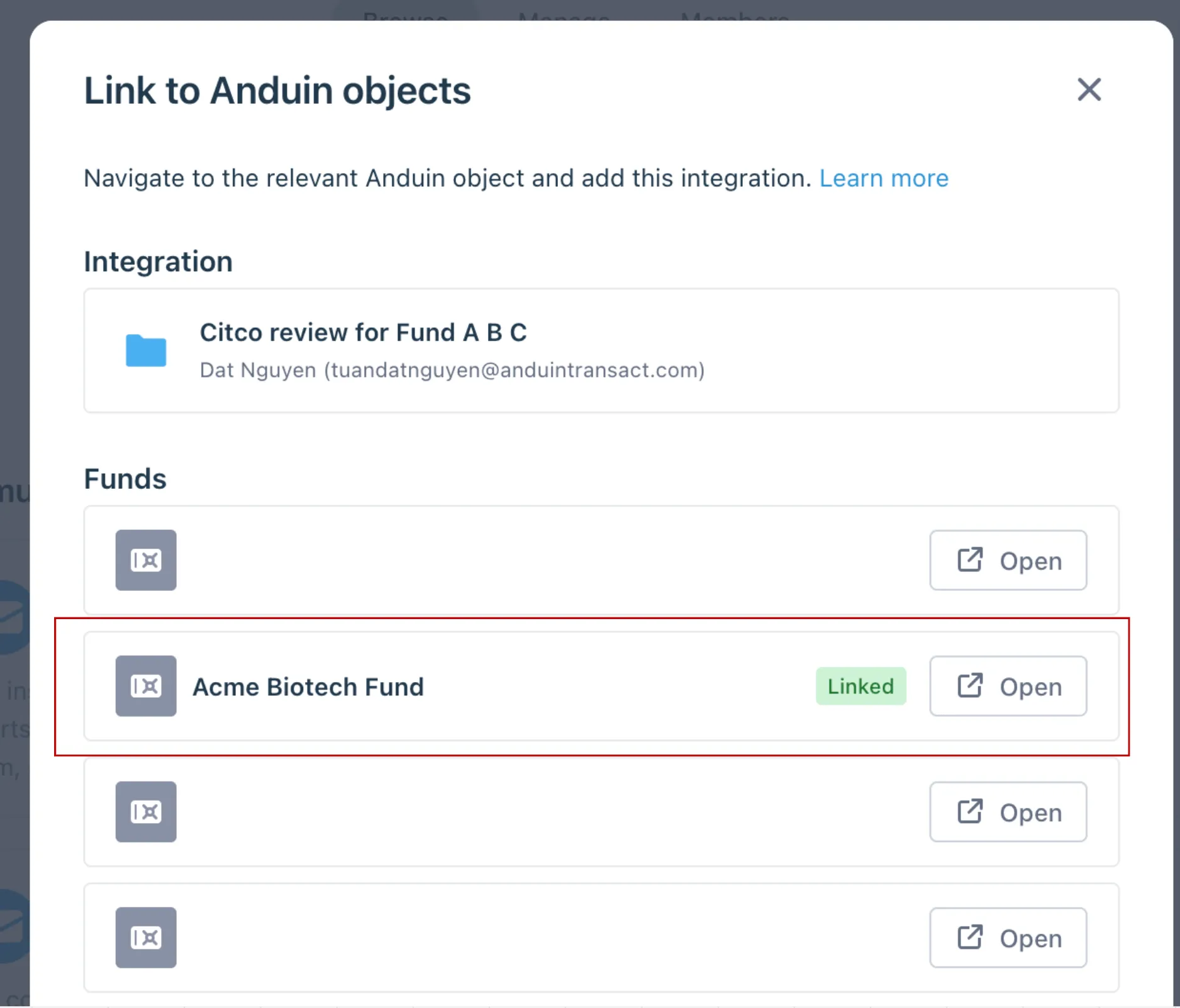
Task: Open the Learn more link
Action: (883, 178)
